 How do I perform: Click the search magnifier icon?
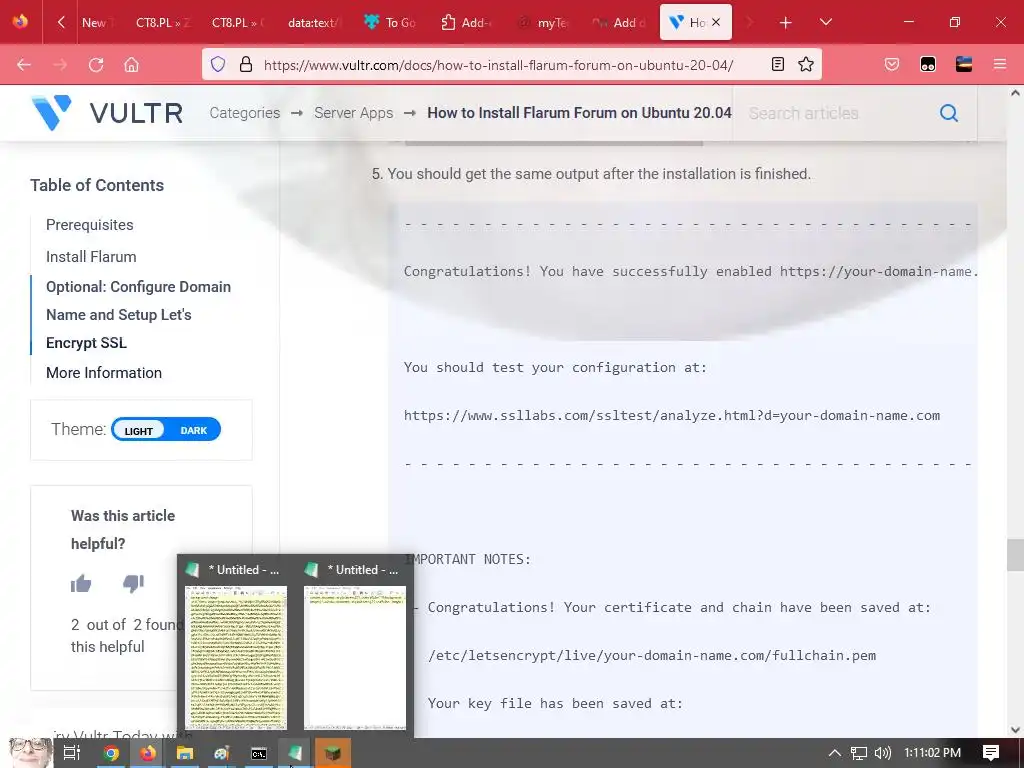point(948,113)
